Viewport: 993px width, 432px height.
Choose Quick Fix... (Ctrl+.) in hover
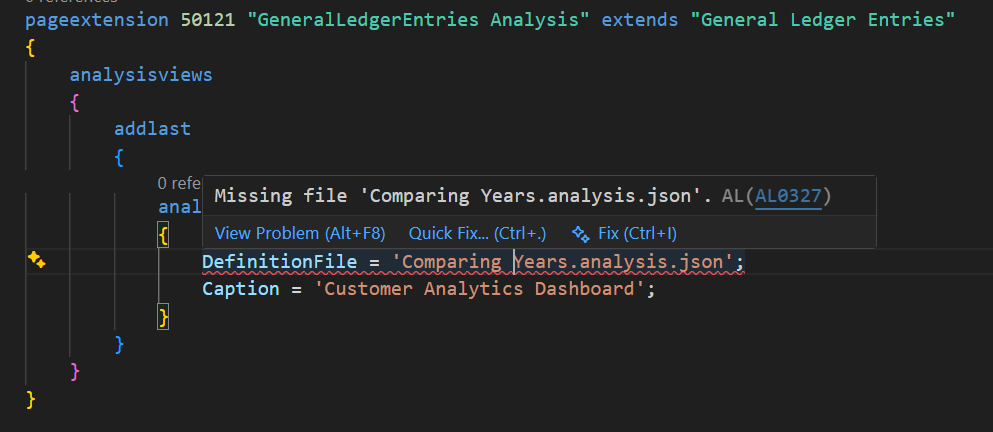477,233
